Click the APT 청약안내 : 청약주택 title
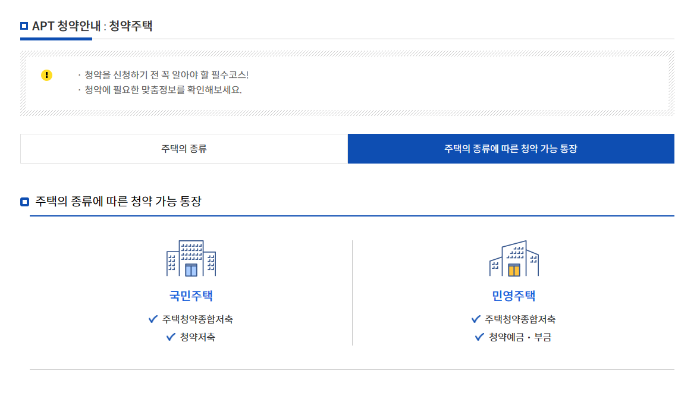This screenshot has width=700, height=396. [92, 26]
